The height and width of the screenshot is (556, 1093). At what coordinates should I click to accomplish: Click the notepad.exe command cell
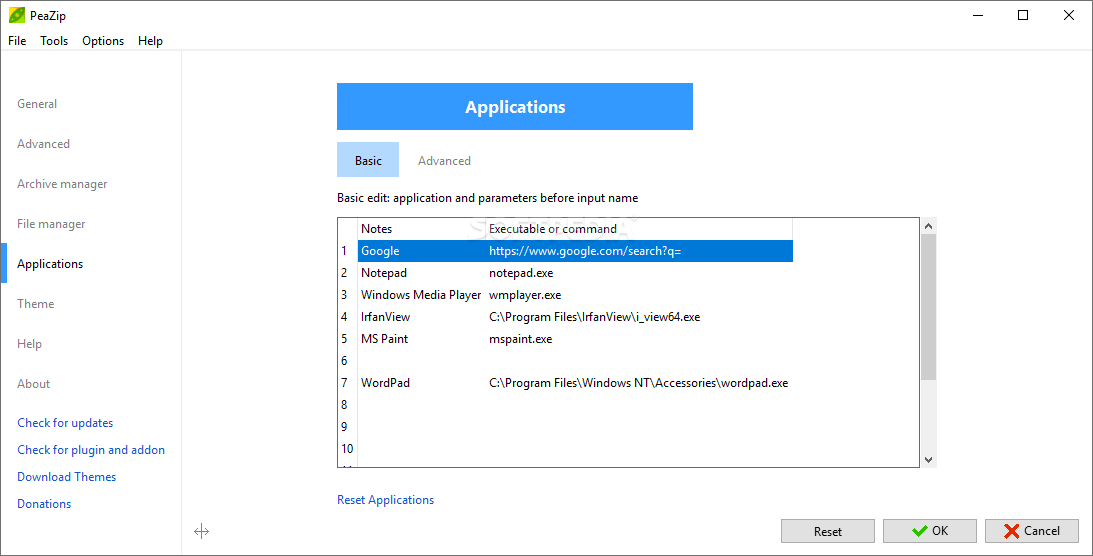[639, 273]
